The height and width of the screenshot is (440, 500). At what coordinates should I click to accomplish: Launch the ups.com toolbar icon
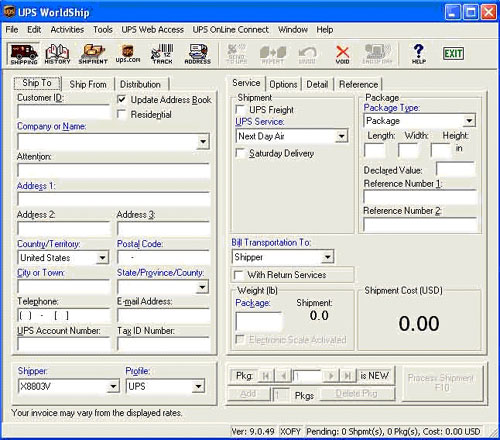coord(128,54)
